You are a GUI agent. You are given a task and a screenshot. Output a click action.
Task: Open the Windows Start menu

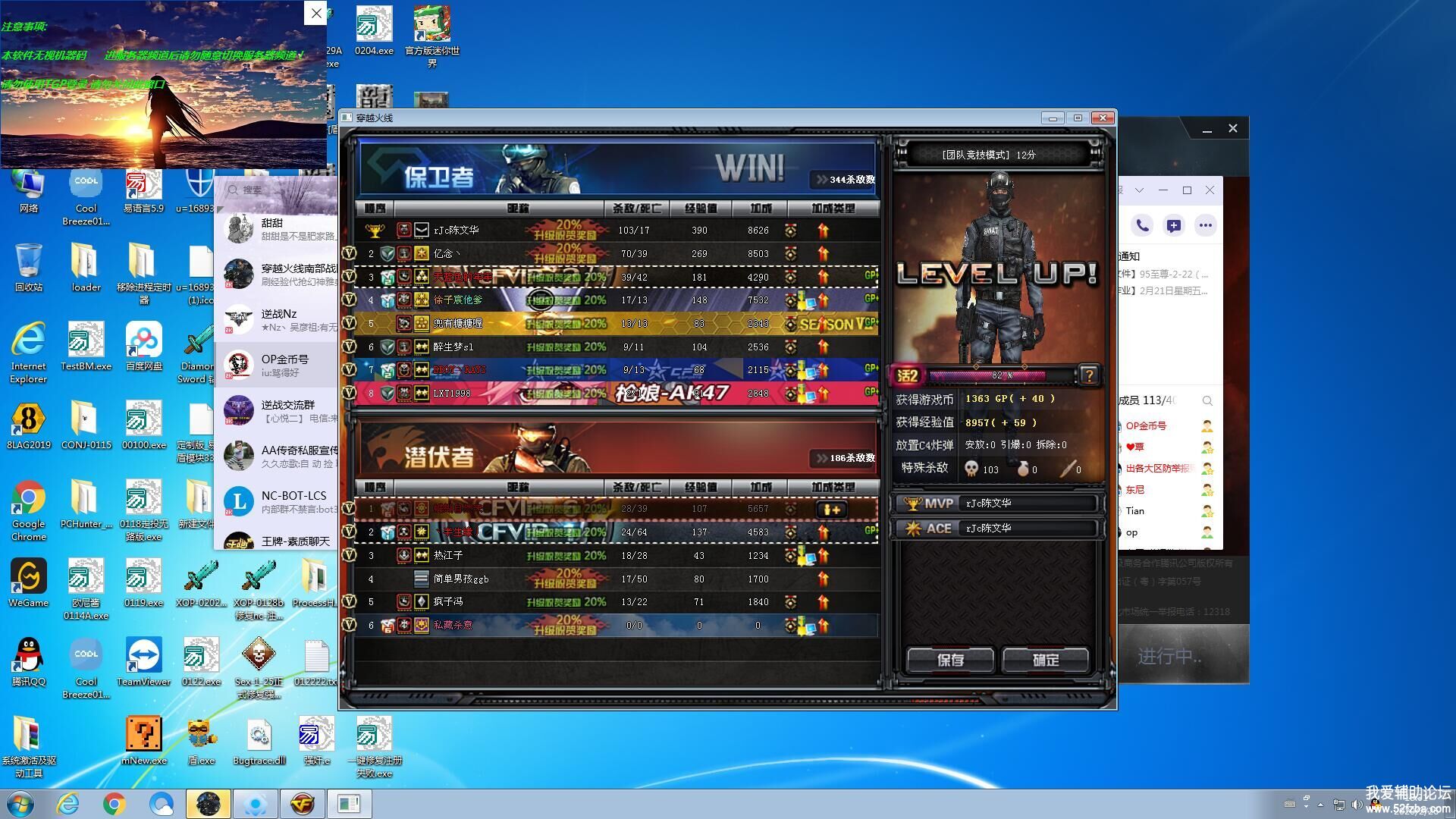(x=20, y=804)
